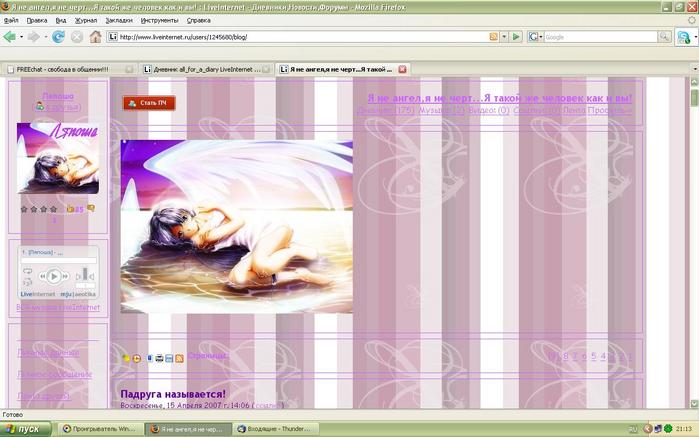Screen dimensions: 699x437
Task: Toggle shuffle in the music player widget
Action: (x=27, y=281)
